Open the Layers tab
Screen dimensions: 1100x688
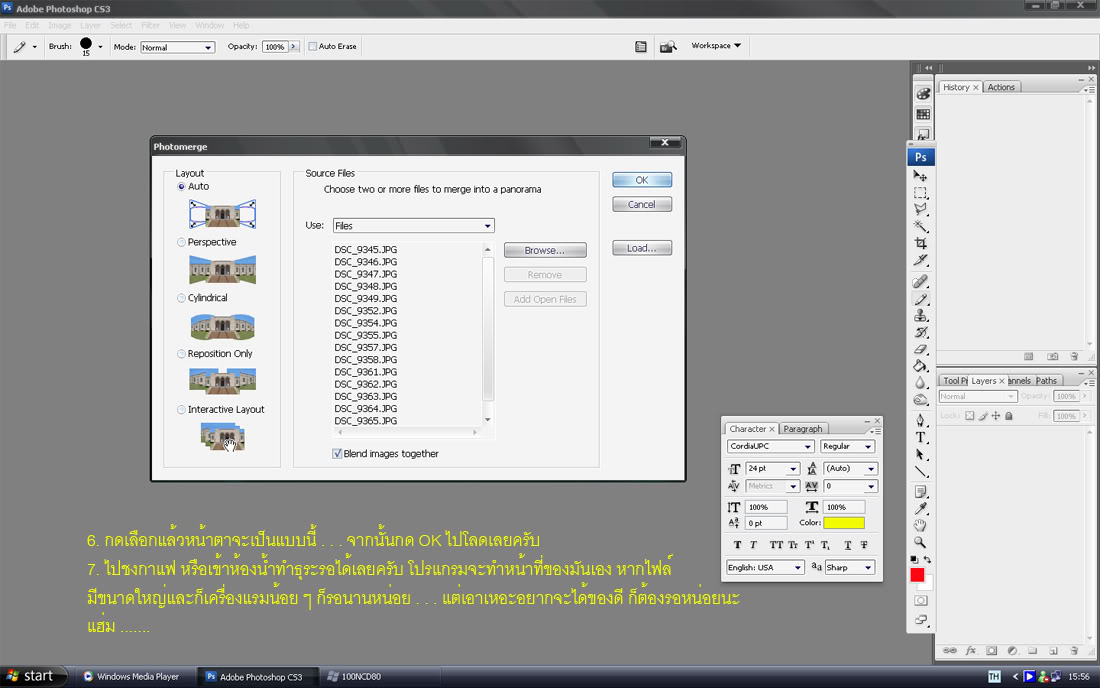click(x=984, y=380)
